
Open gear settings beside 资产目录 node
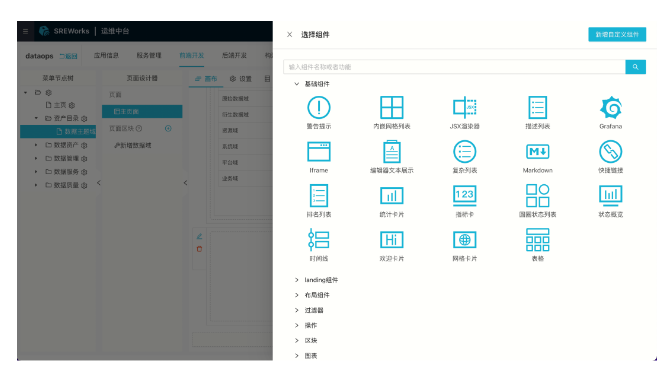(84, 118)
